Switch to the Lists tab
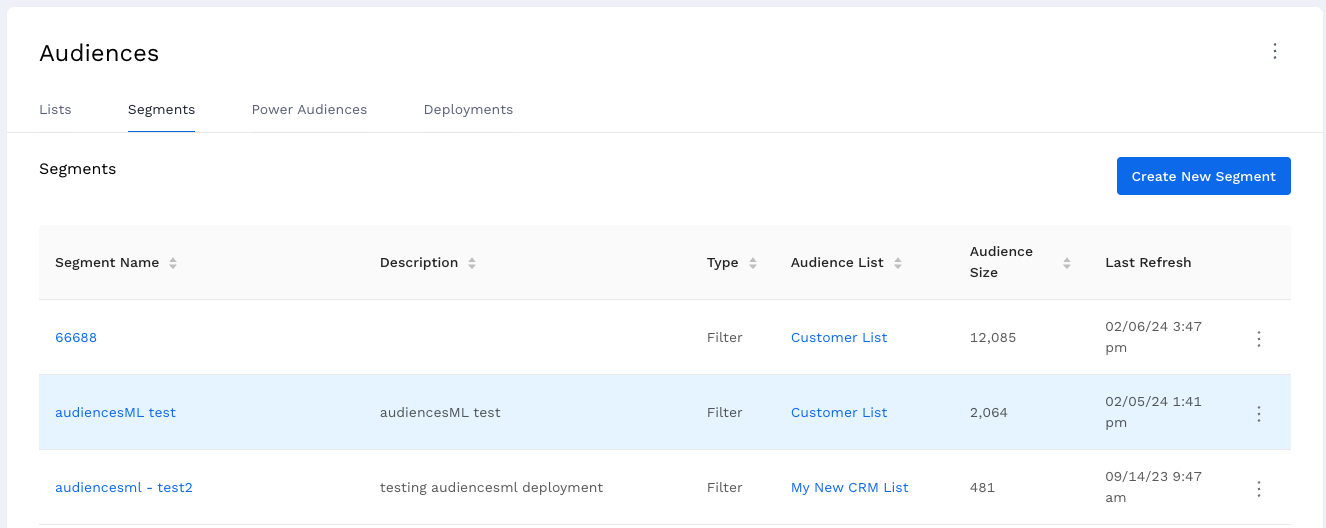1326x528 pixels. coord(55,110)
